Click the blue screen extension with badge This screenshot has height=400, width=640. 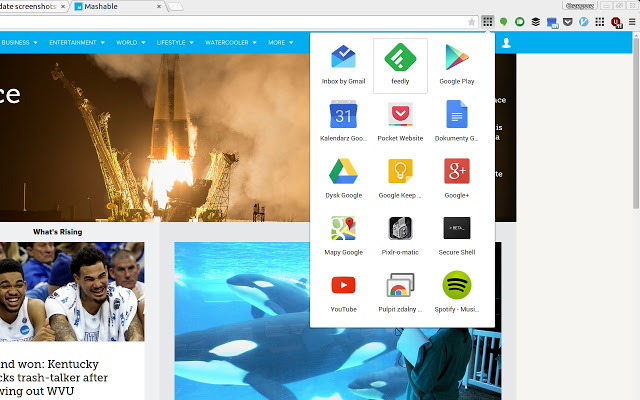[552, 22]
